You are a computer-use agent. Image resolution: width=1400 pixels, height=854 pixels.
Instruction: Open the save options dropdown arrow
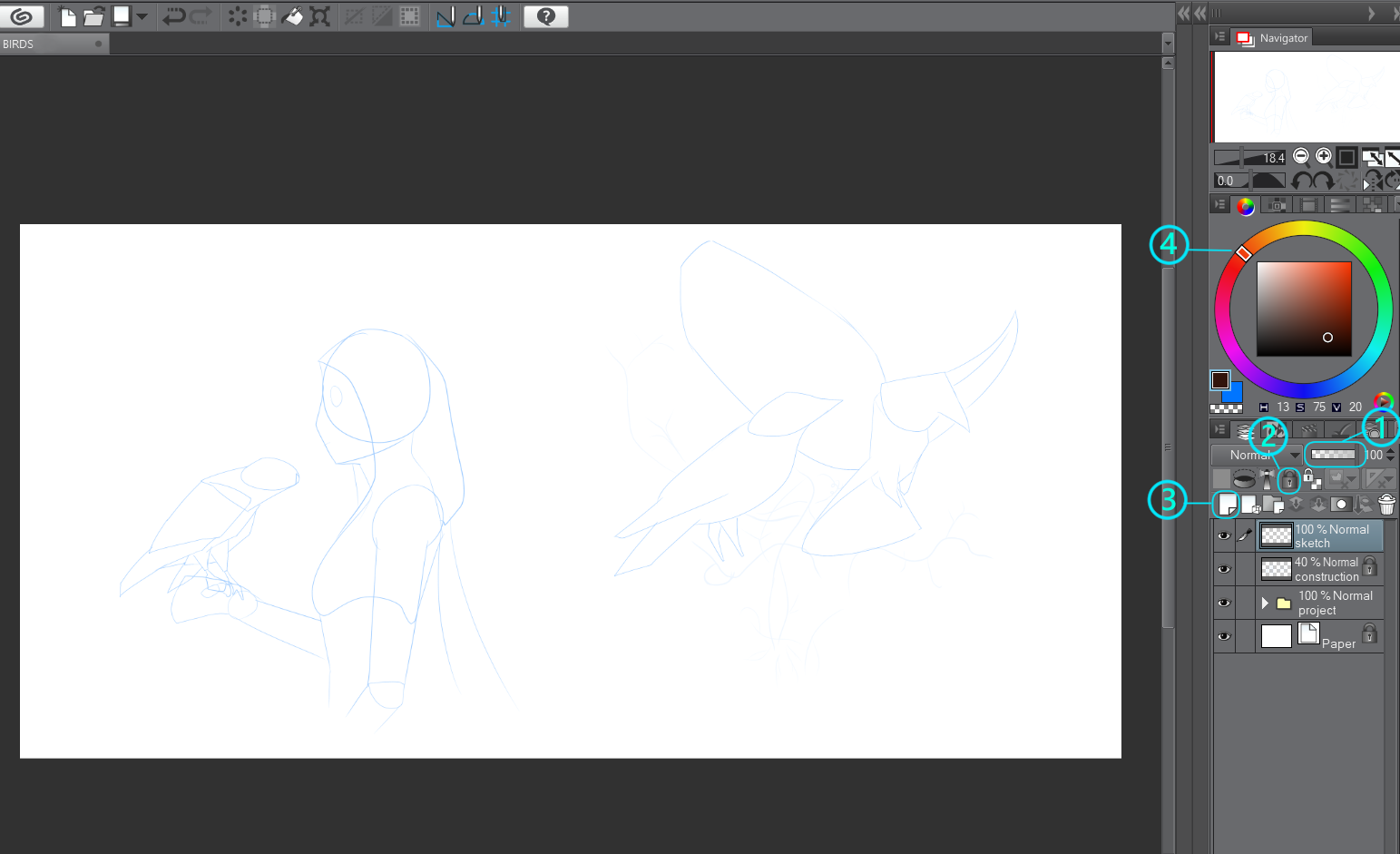pos(142,16)
